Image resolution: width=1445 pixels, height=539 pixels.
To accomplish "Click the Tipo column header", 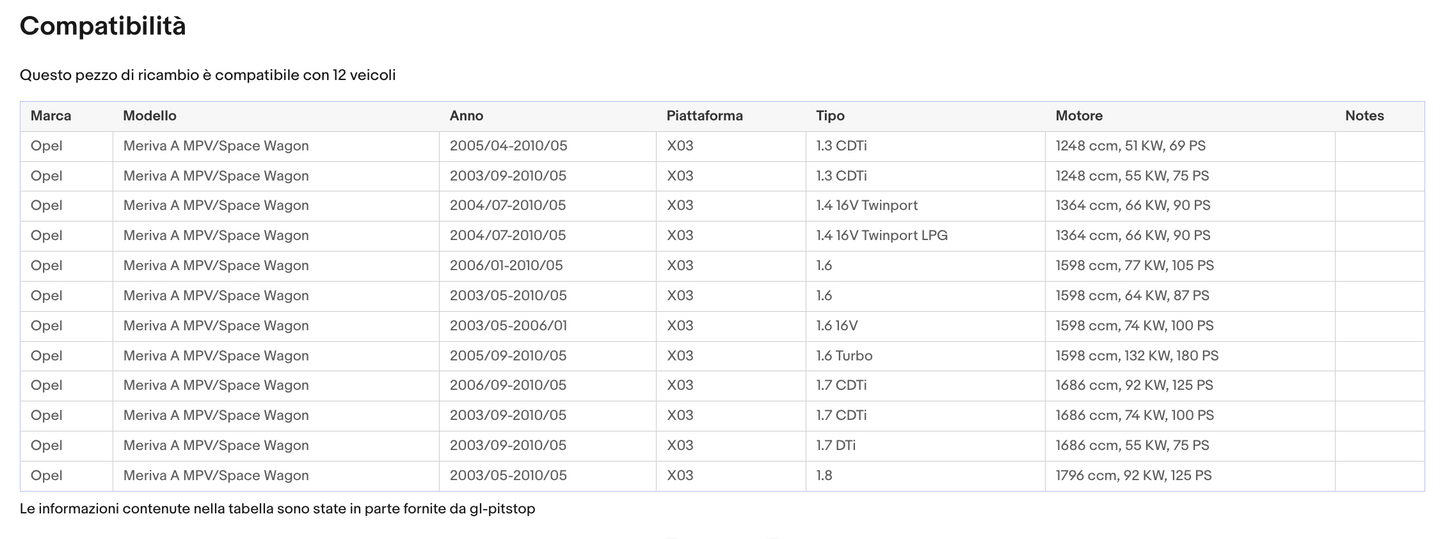I will click(830, 116).
